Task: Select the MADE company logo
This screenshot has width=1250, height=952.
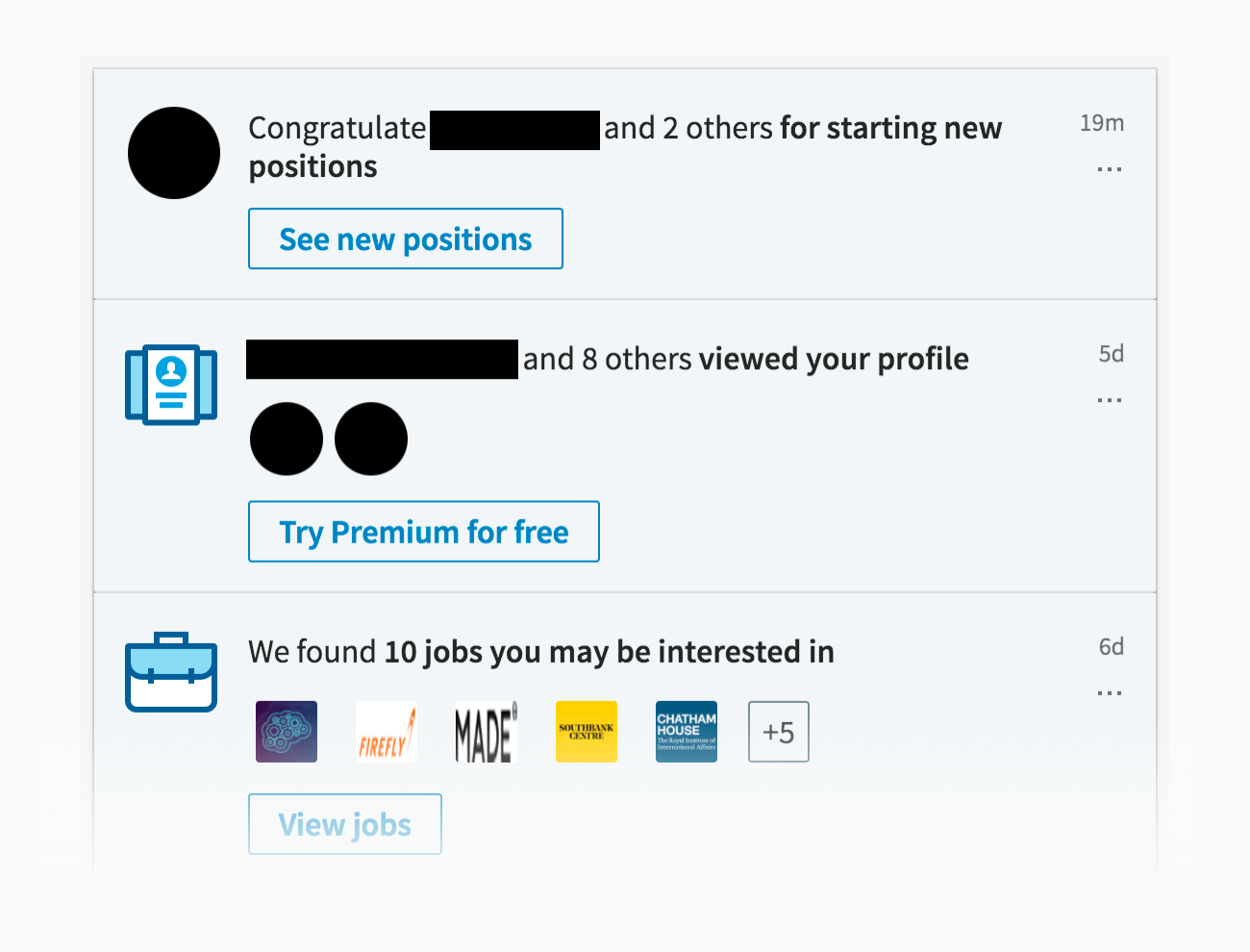Action: (x=486, y=732)
